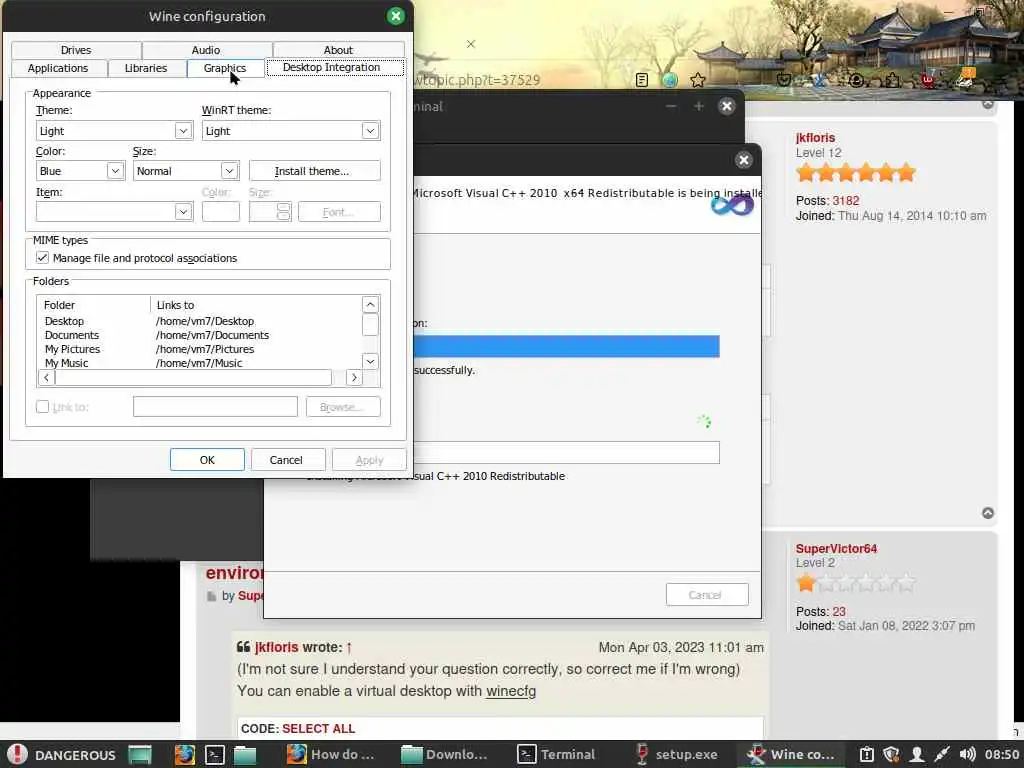Screen dimensions: 1024x768
Task: Bookmark this page with the star icon
Action: click(697, 80)
